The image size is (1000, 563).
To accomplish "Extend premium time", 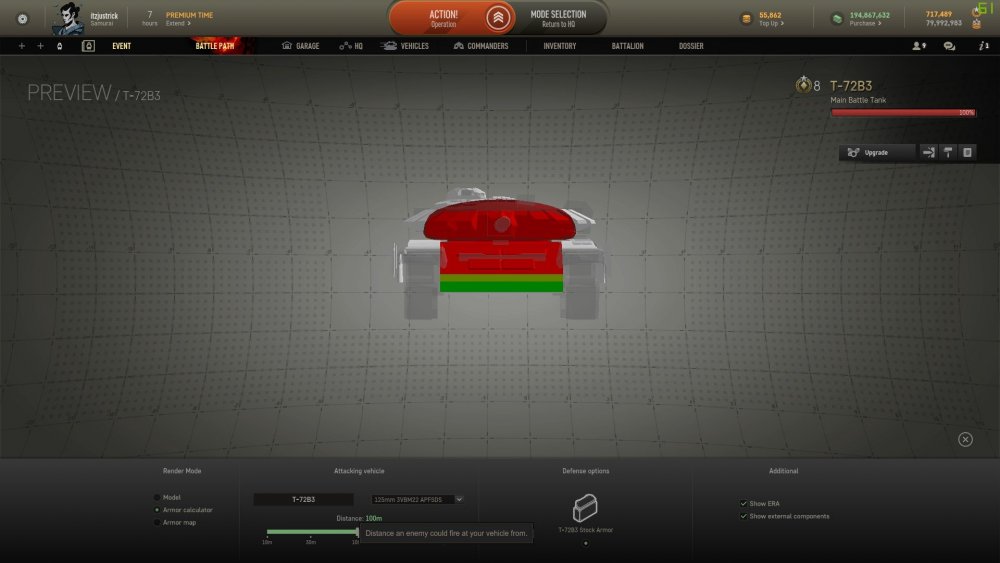I will (178, 24).
